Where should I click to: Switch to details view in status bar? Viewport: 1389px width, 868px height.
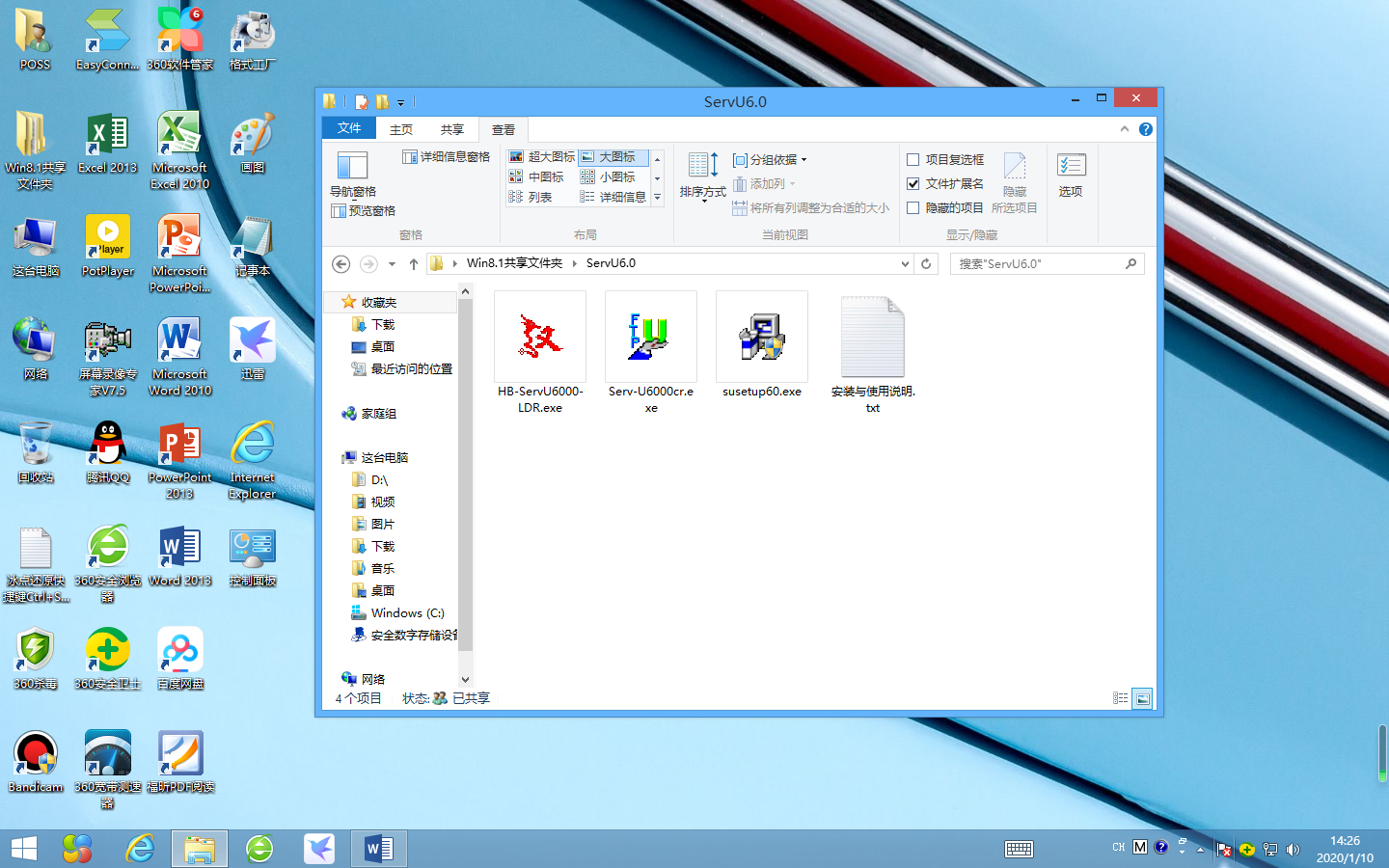(1120, 698)
